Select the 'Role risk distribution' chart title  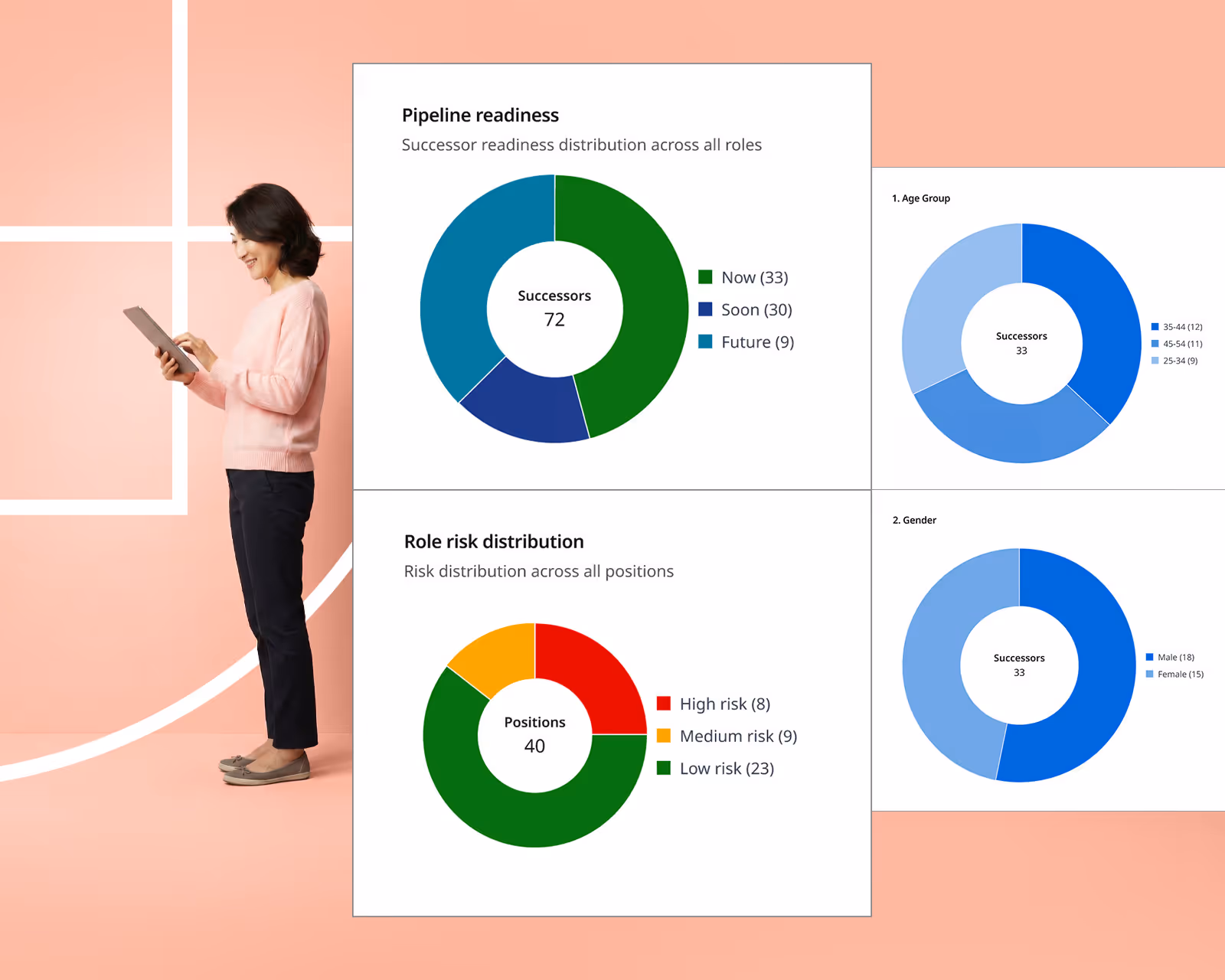click(x=494, y=541)
